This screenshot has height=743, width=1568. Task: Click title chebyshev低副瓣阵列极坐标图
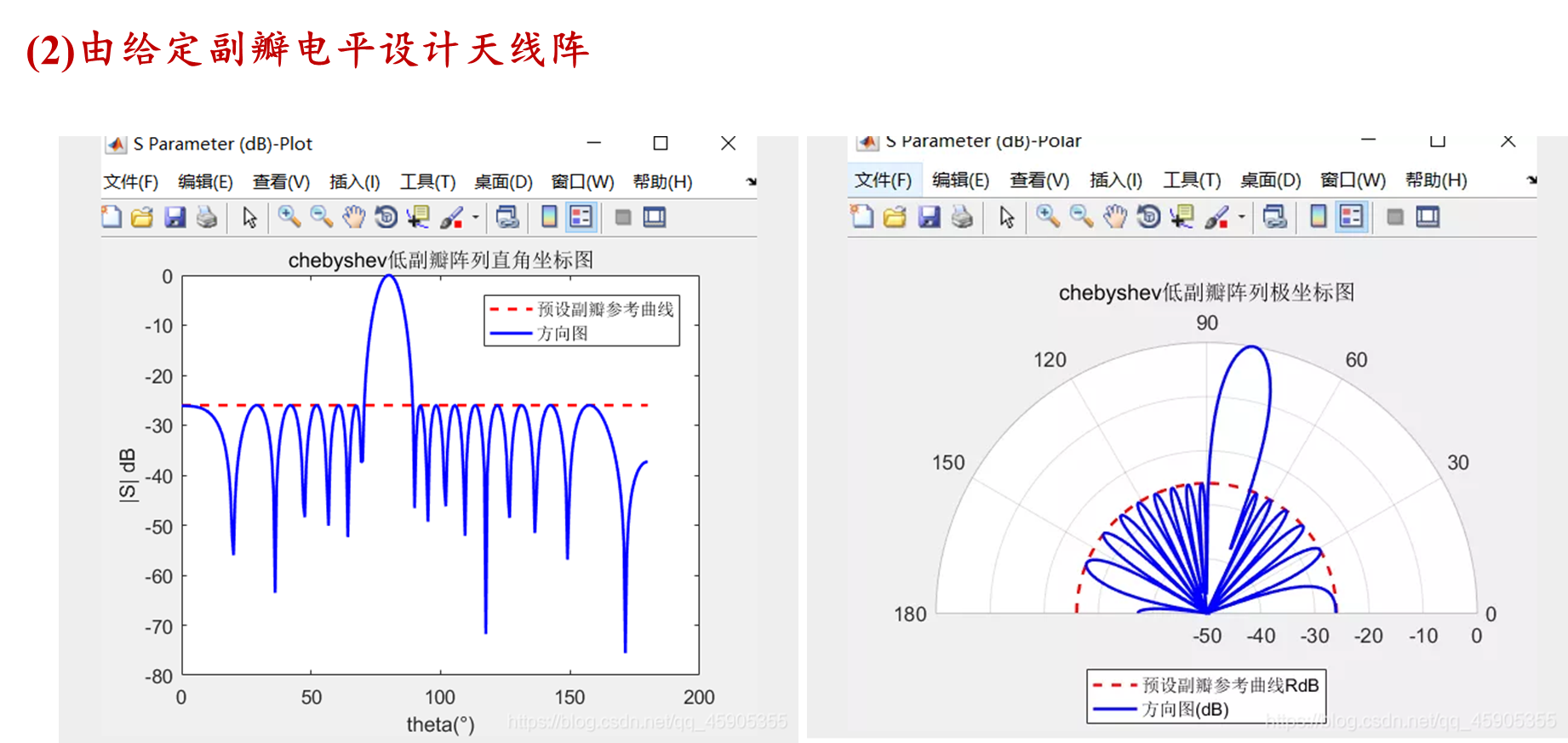click(x=1206, y=292)
